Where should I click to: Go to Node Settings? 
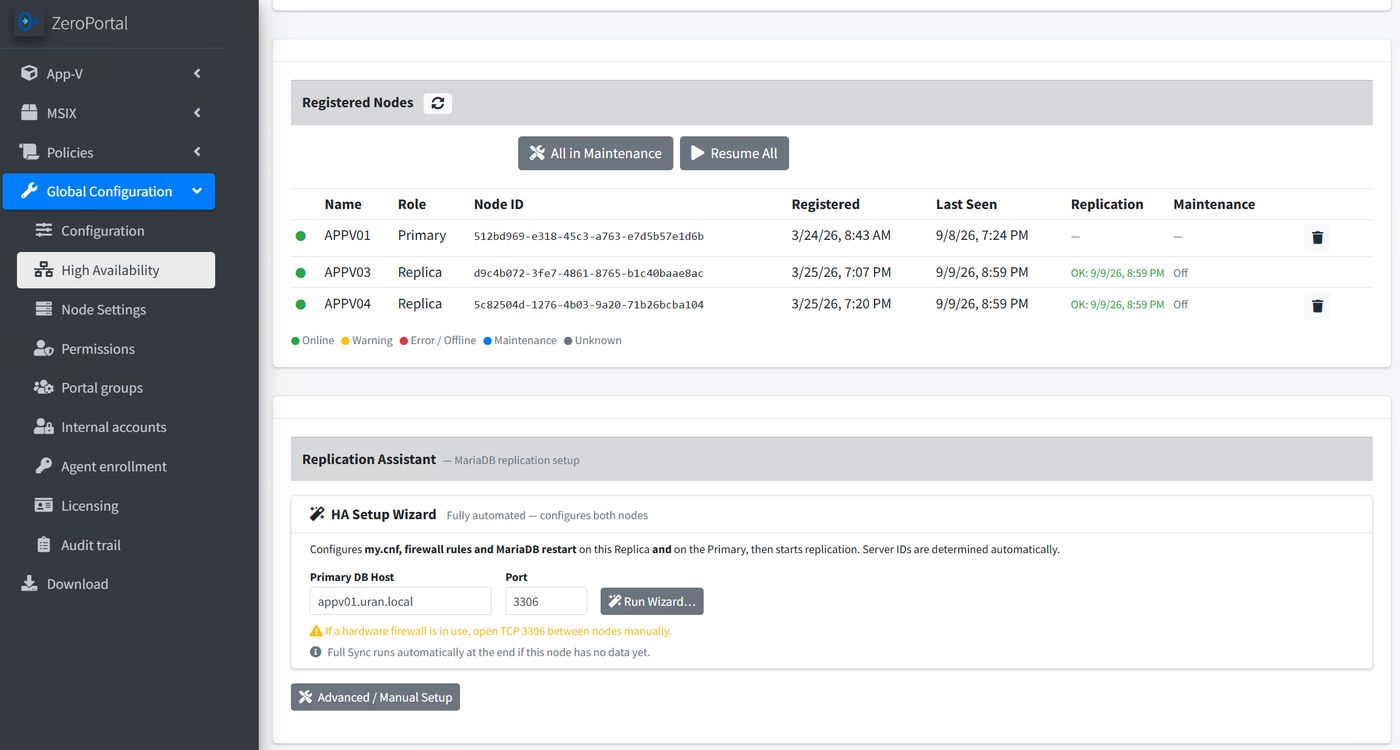(116, 309)
